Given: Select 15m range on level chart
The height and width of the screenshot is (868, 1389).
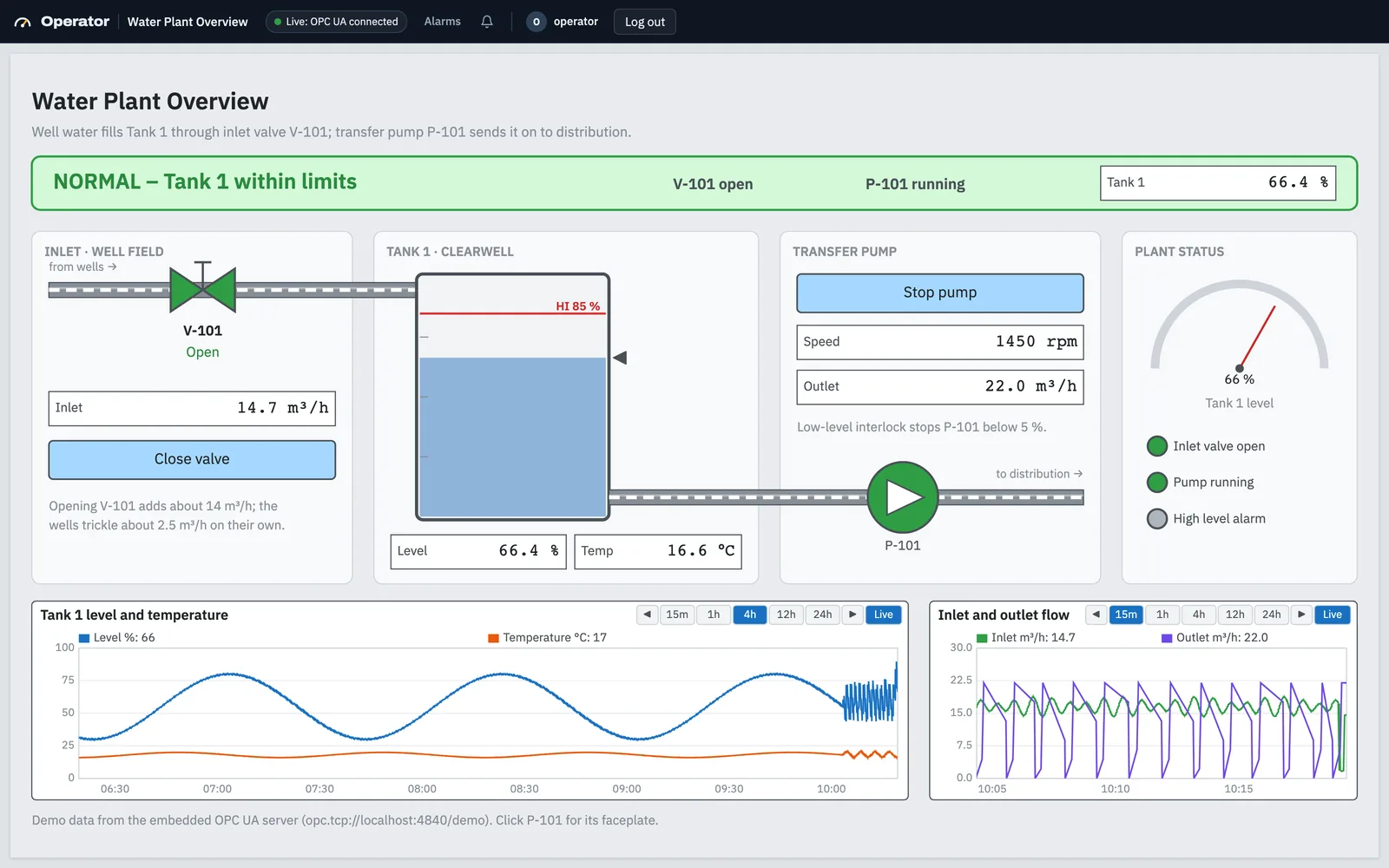Looking at the screenshot, I should (x=677, y=615).
